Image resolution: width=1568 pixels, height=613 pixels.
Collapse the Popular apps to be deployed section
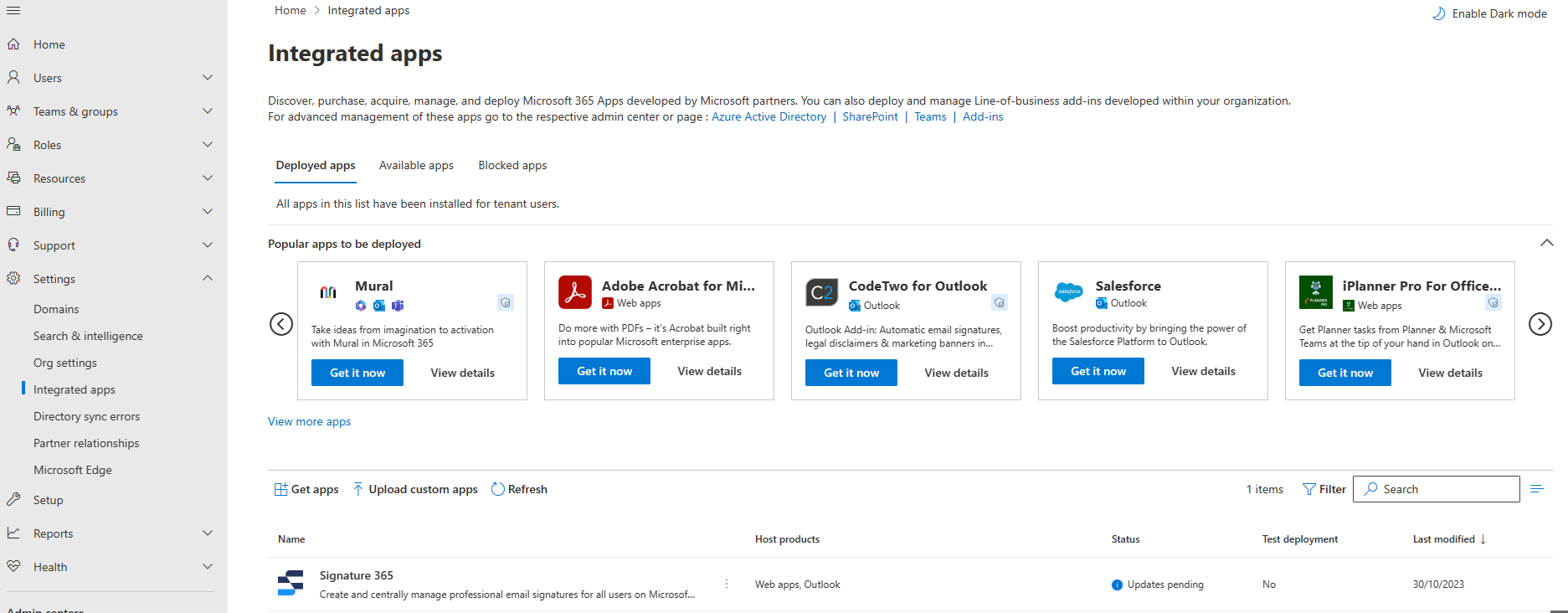(1546, 243)
